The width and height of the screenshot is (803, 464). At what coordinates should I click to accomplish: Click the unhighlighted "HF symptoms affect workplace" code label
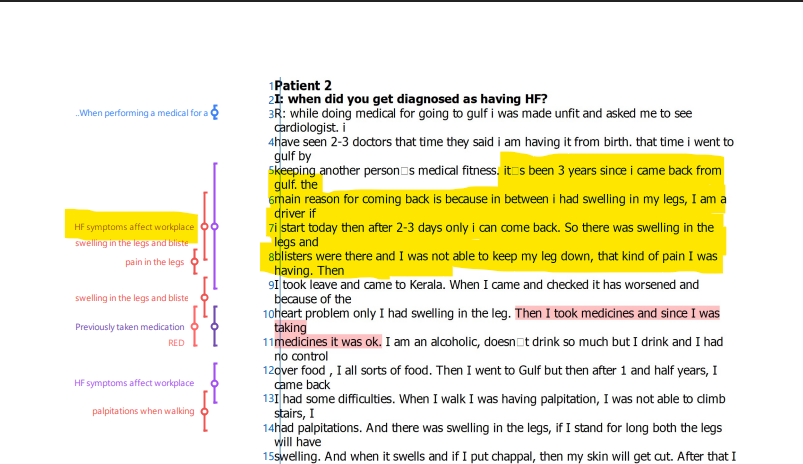tap(133, 383)
